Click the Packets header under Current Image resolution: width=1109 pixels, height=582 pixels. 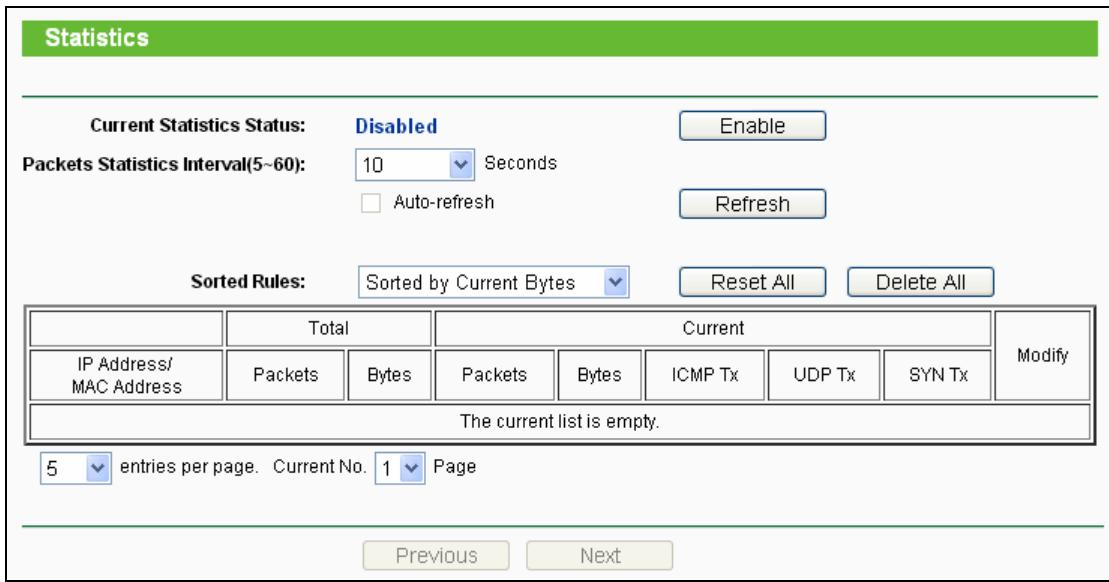click(494, 375)
